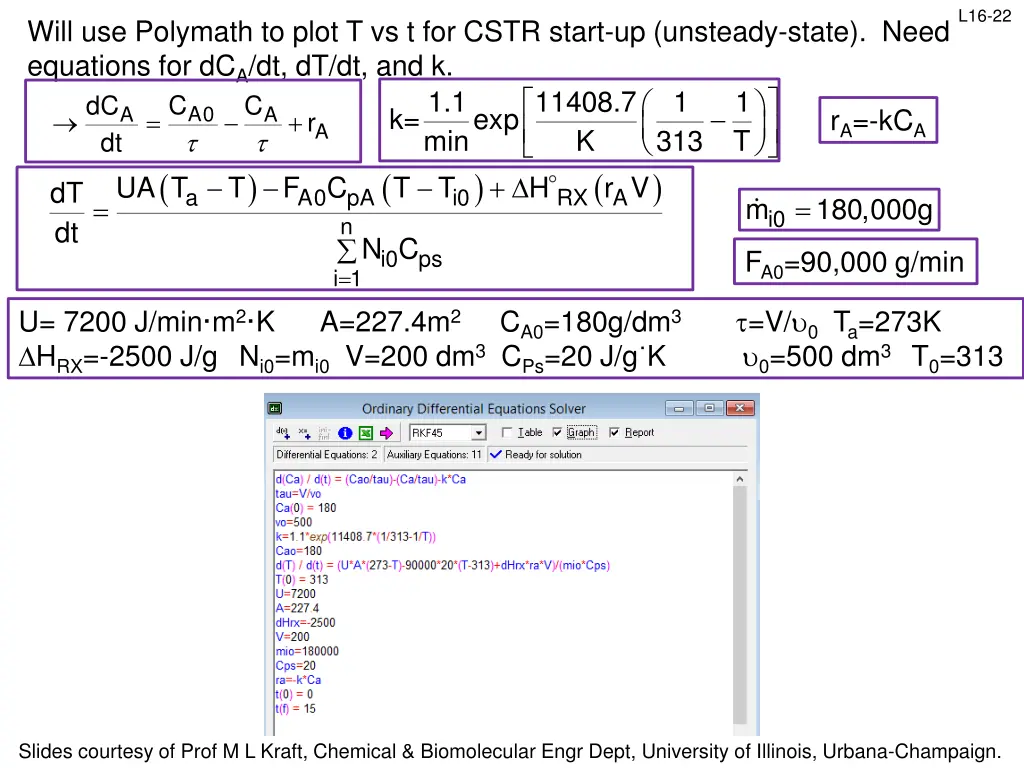
Task: Close the Ordinary Differential Equations Solver window
Action: [x=740, y=408]
